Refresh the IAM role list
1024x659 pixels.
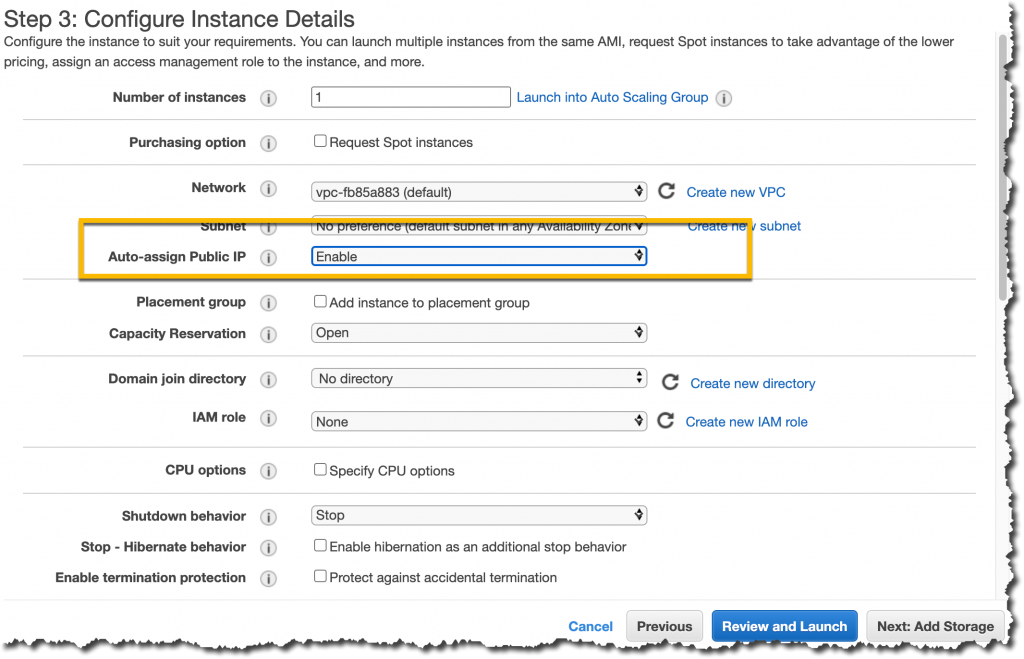click(666, 420)
